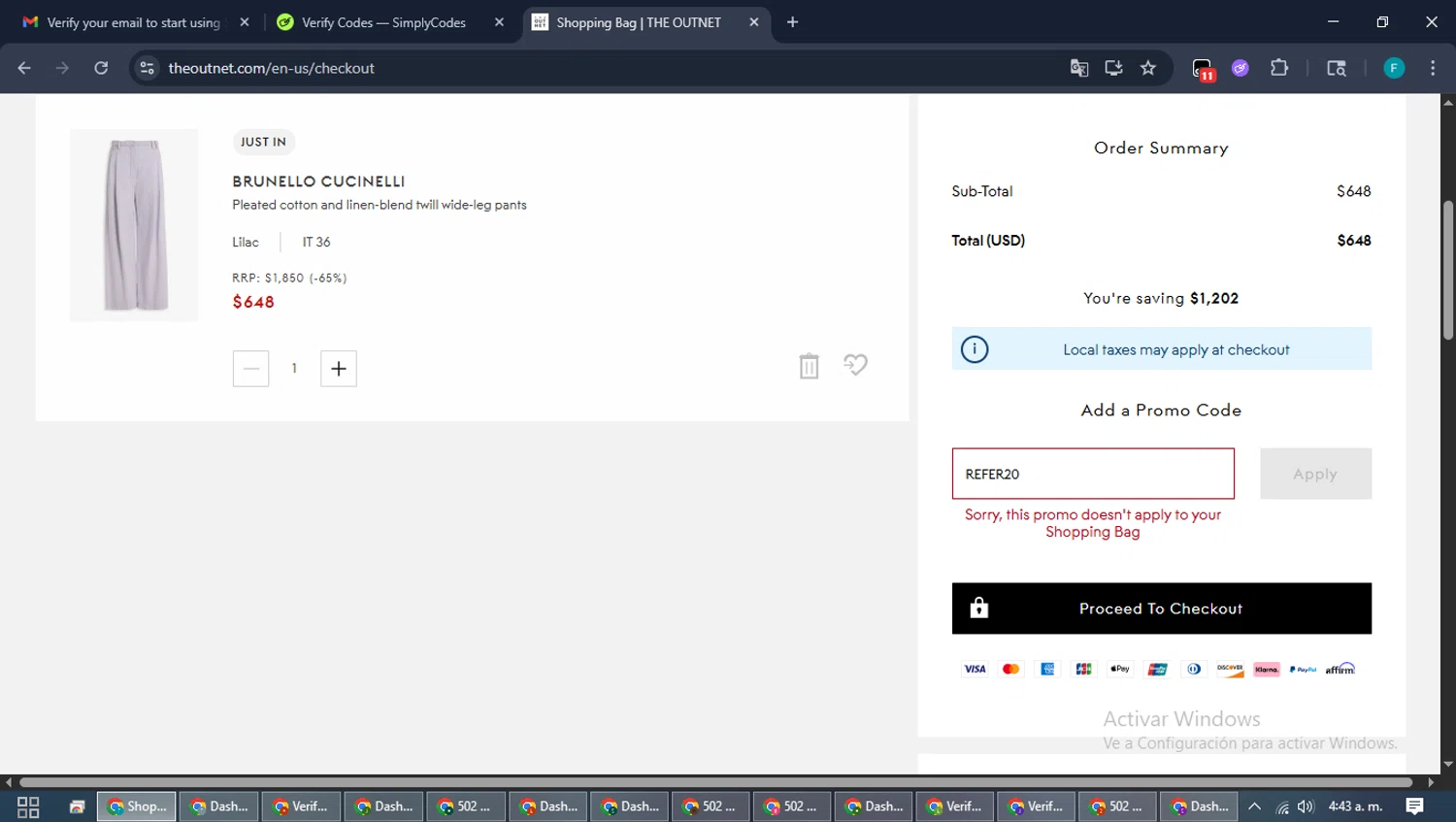1456x822 pixels.
Task: Click the Visa payment icon
Action: point(975,669)
